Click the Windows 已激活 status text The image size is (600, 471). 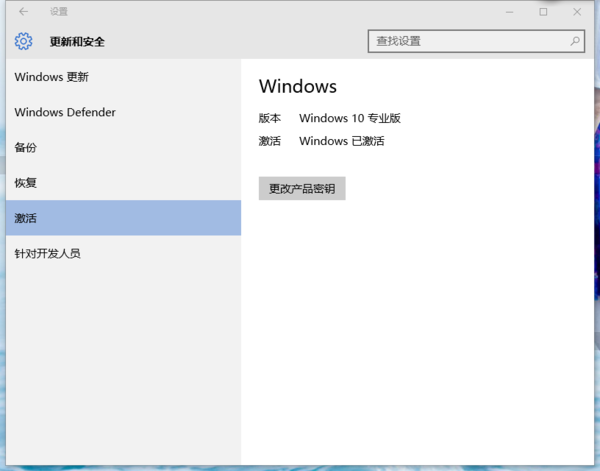(341, 141)
